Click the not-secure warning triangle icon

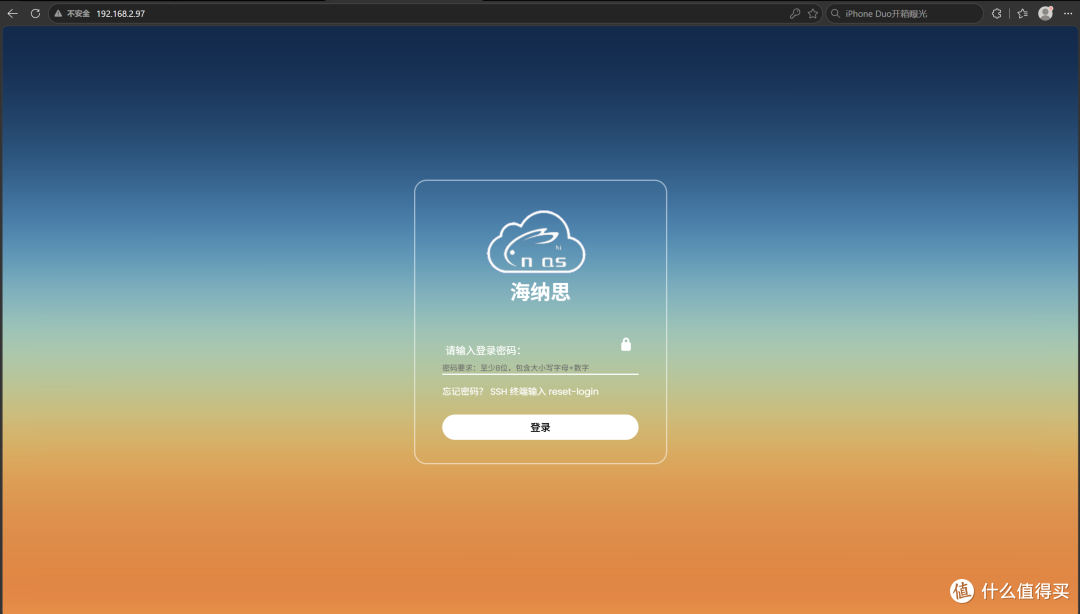[58, 13]
